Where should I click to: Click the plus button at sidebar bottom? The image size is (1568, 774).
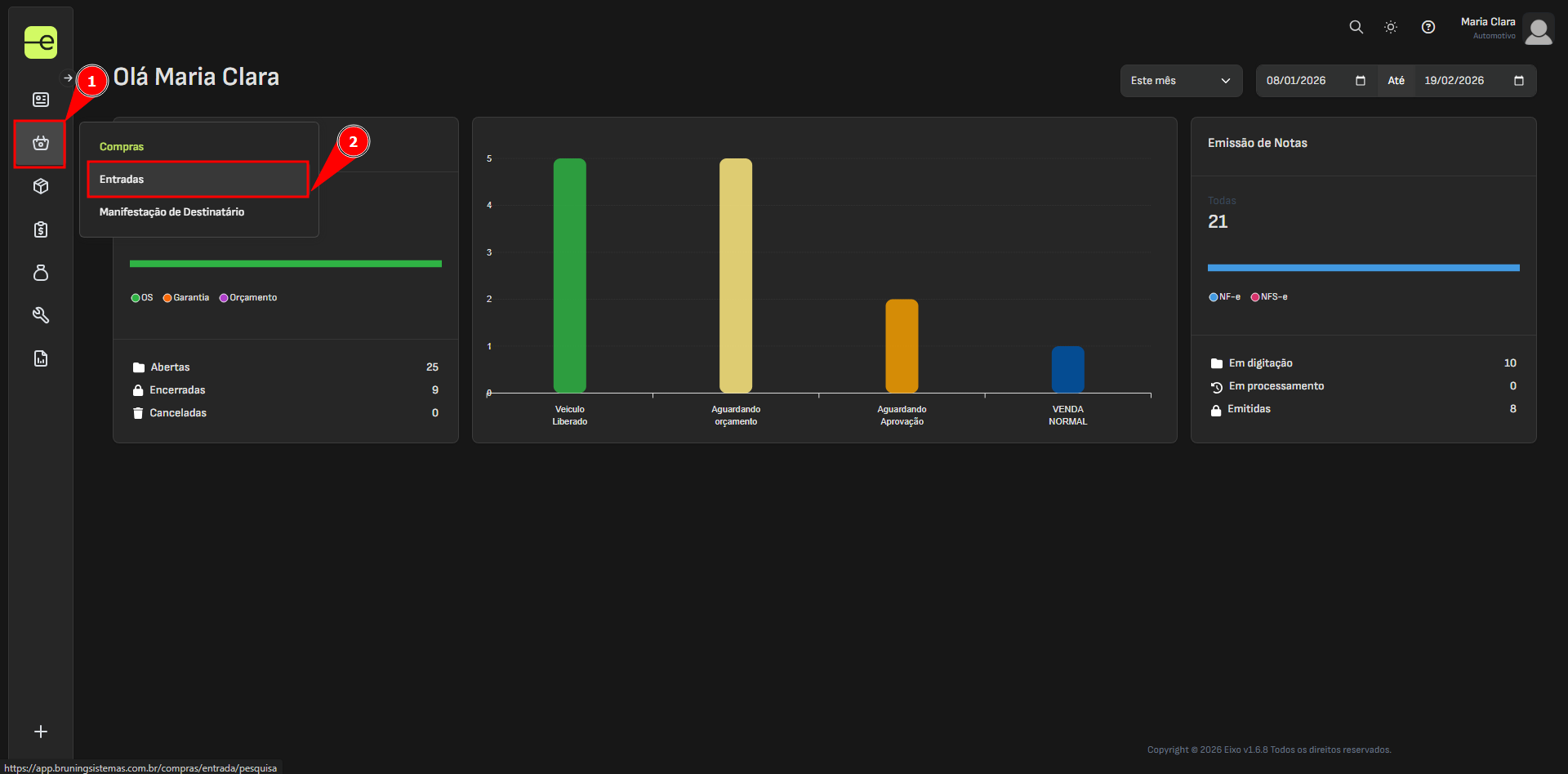[41, 732]
